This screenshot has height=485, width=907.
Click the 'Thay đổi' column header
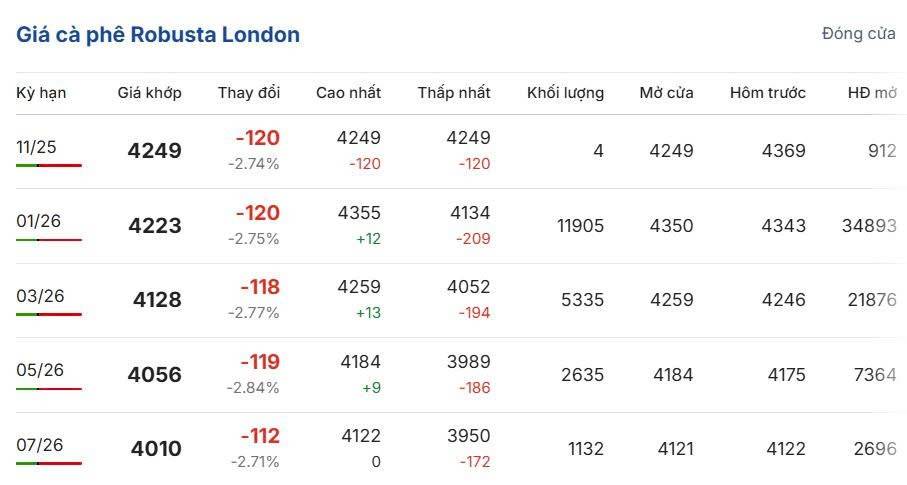click(x=249, y=93)
